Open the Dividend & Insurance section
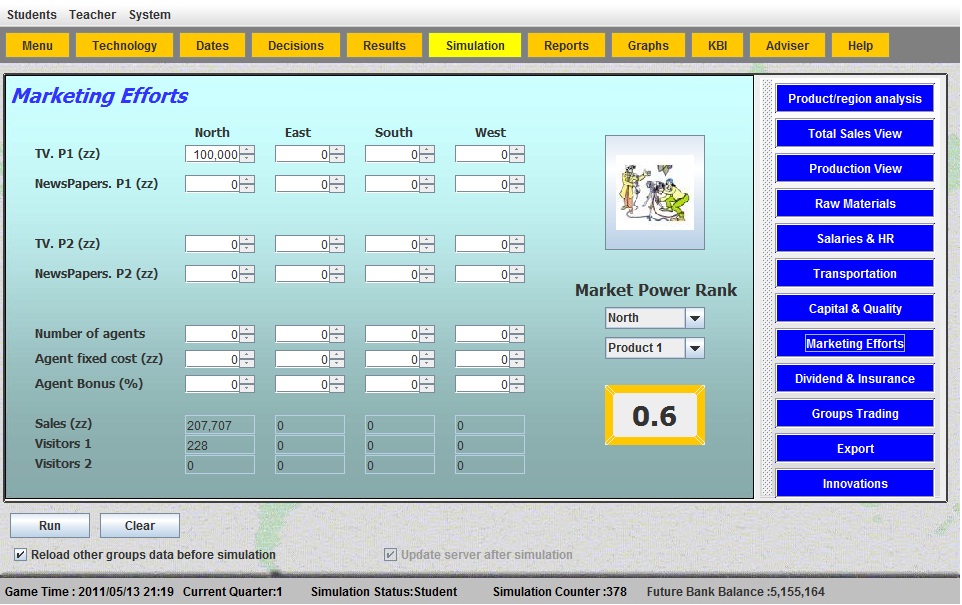962x605 pixels. pos(854,379)
